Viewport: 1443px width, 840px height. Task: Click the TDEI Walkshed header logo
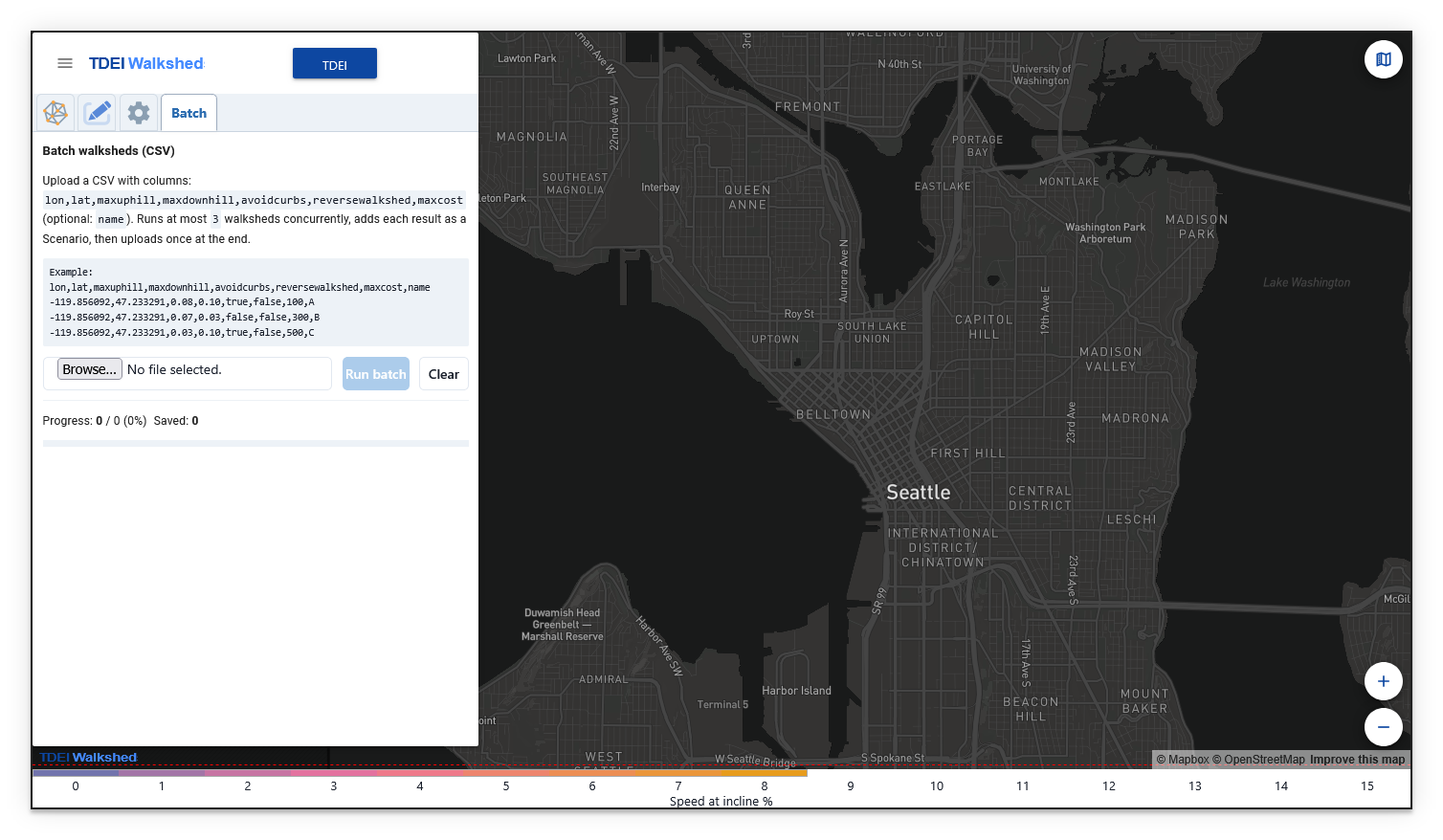pyautogui.click(x=146, y=63)
